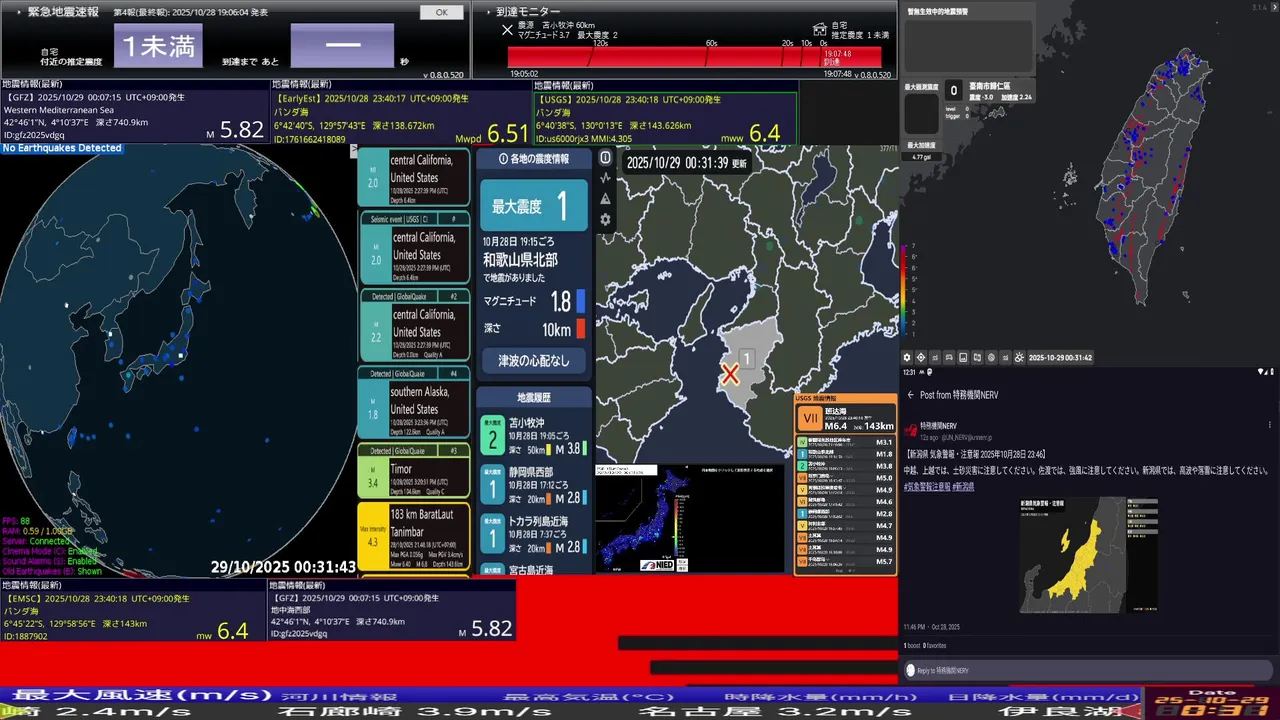
Task: Click the 最大風速(m/s) ticker label
Action: pyautogui.click(x=142, y=694)
